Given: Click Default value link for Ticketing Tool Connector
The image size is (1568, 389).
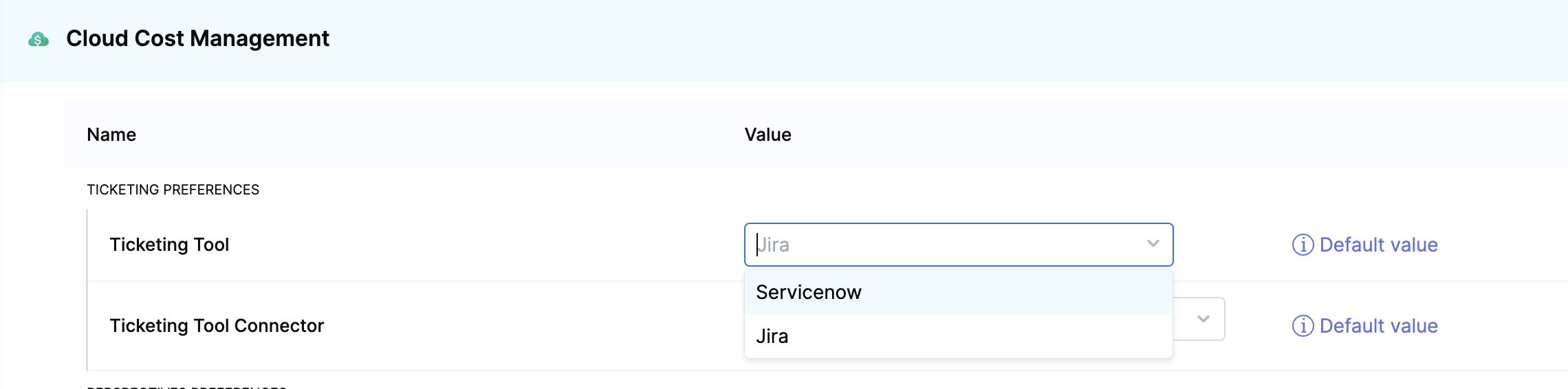Looking at the screenshot, I should [x=1378, y=326].
